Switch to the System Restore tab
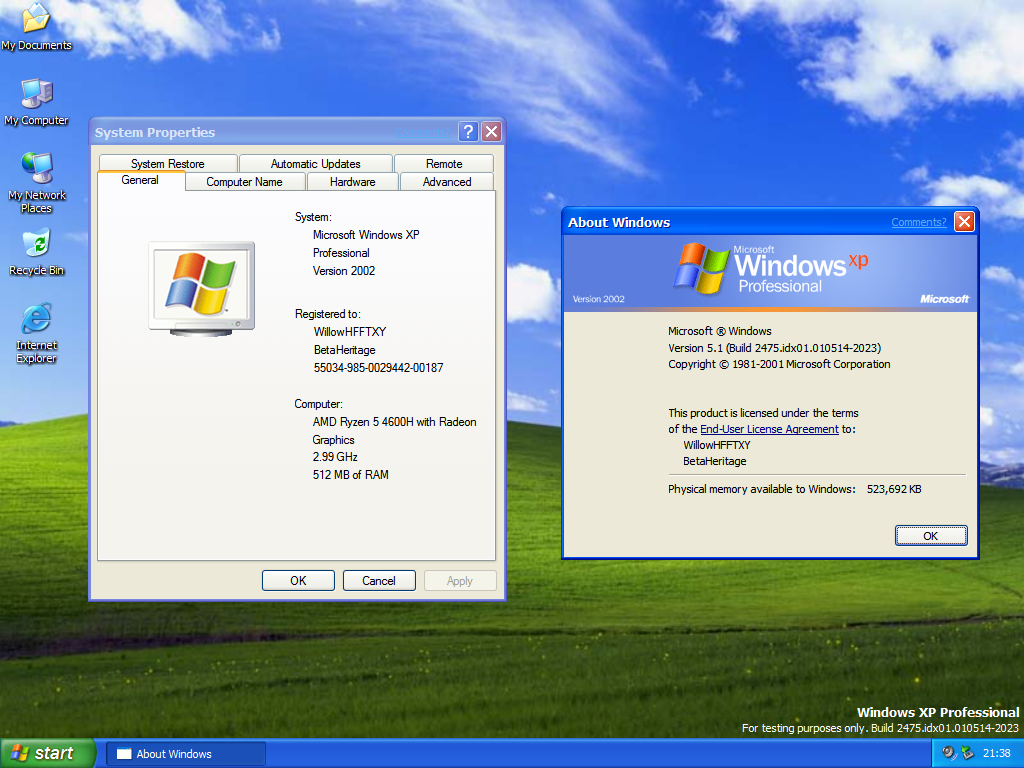The height and width of the screenshot is (768, 1024). [x=168, y=163]
